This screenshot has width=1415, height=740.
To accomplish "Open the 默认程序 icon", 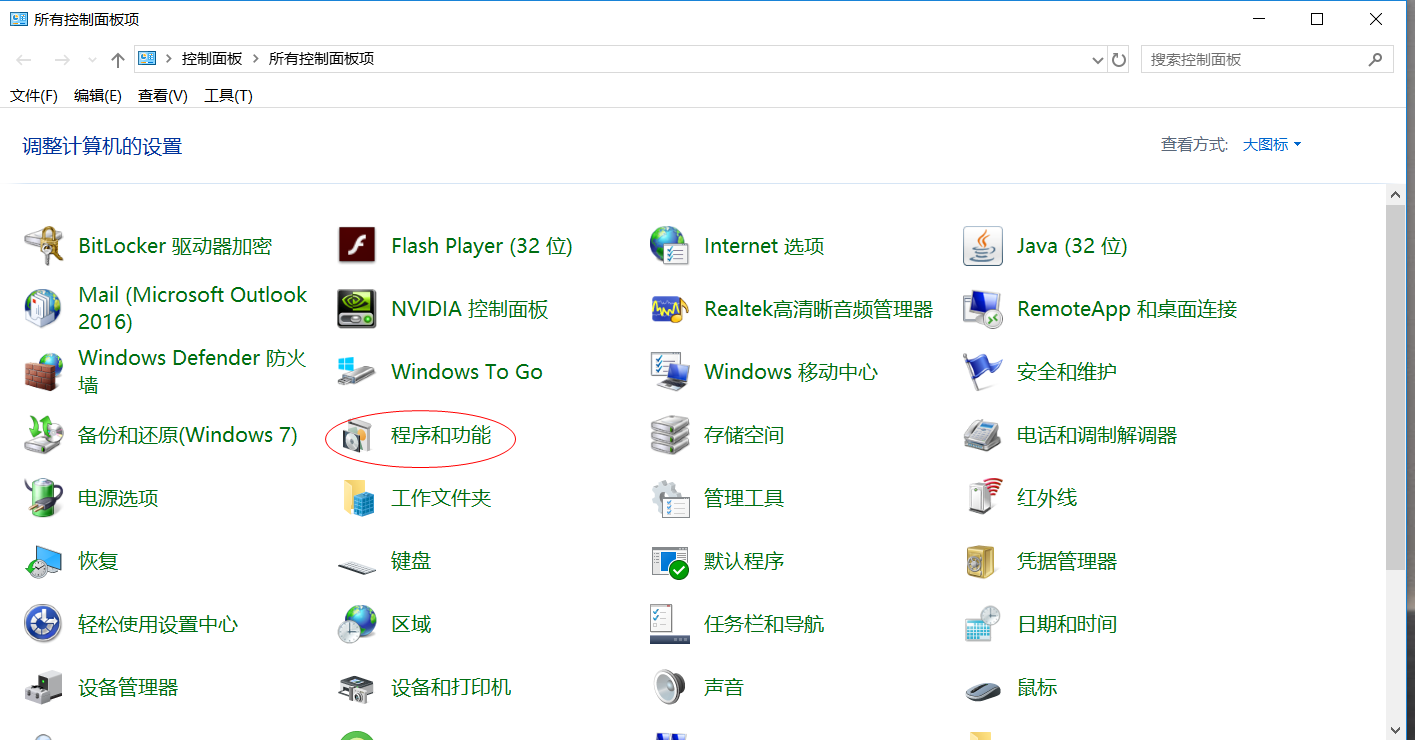I will [x=670, y=561].
